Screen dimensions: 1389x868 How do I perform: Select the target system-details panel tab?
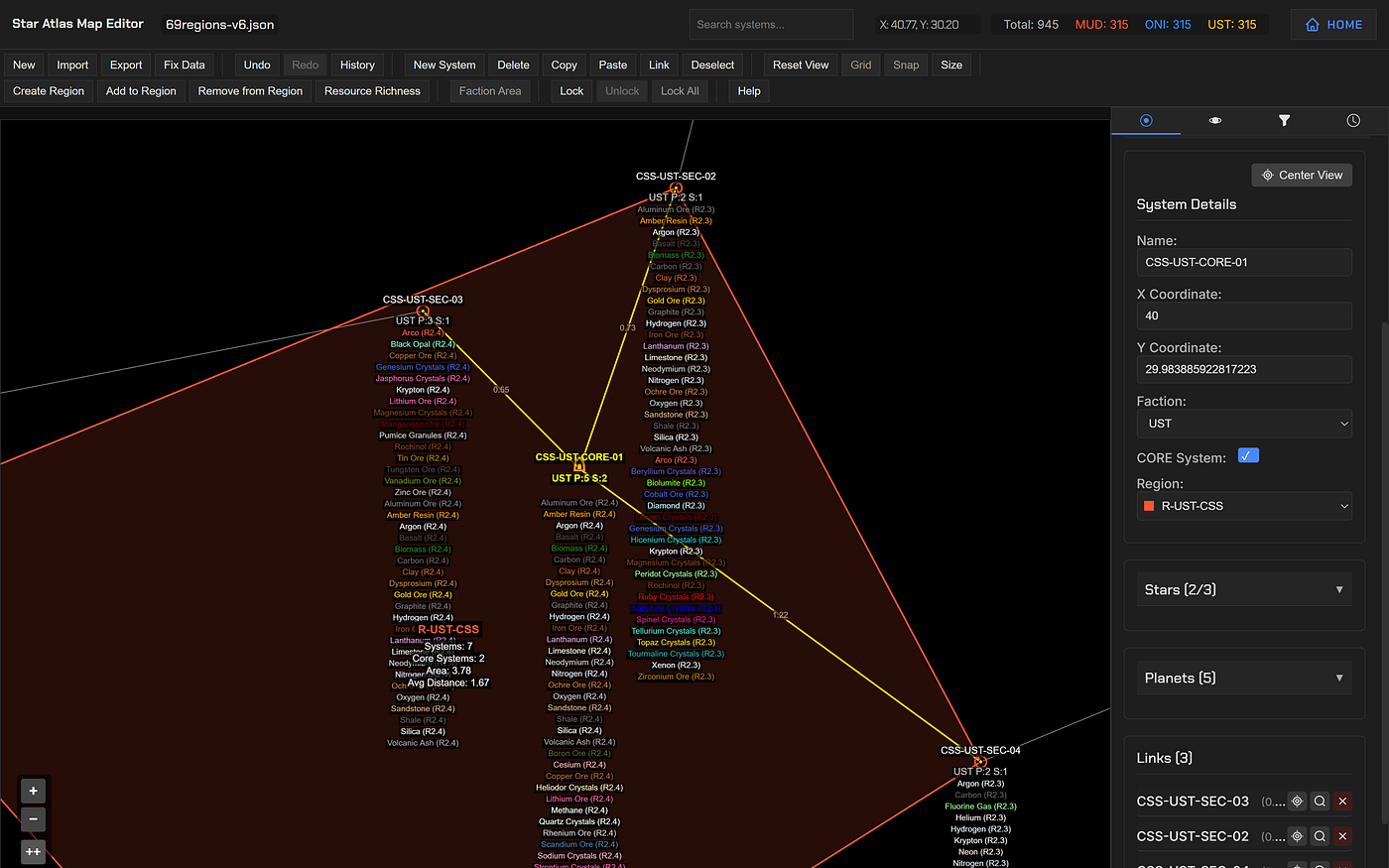(1146, 120)
